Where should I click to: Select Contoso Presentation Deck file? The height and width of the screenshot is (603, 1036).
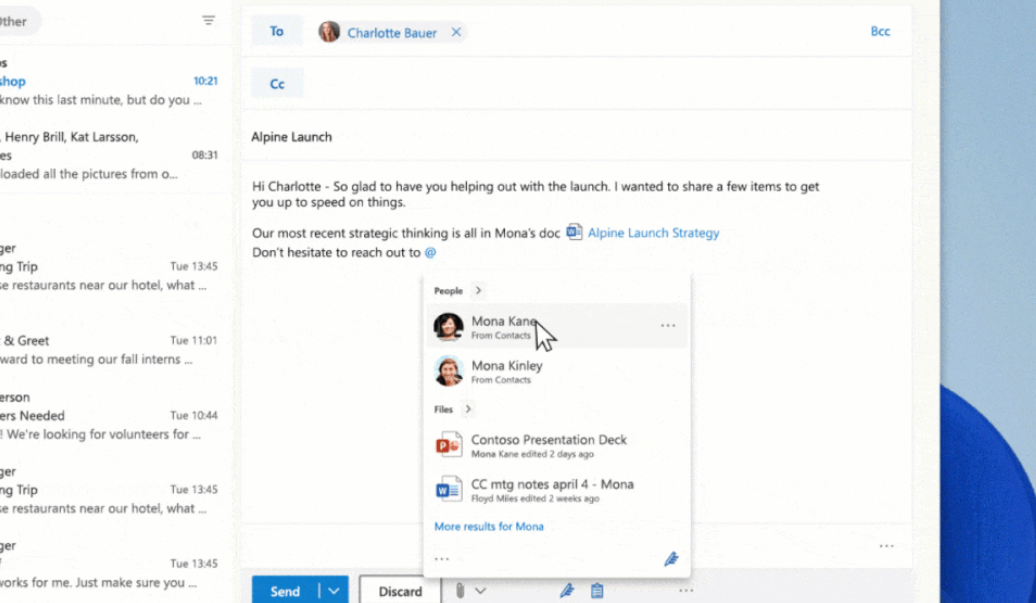556,446
